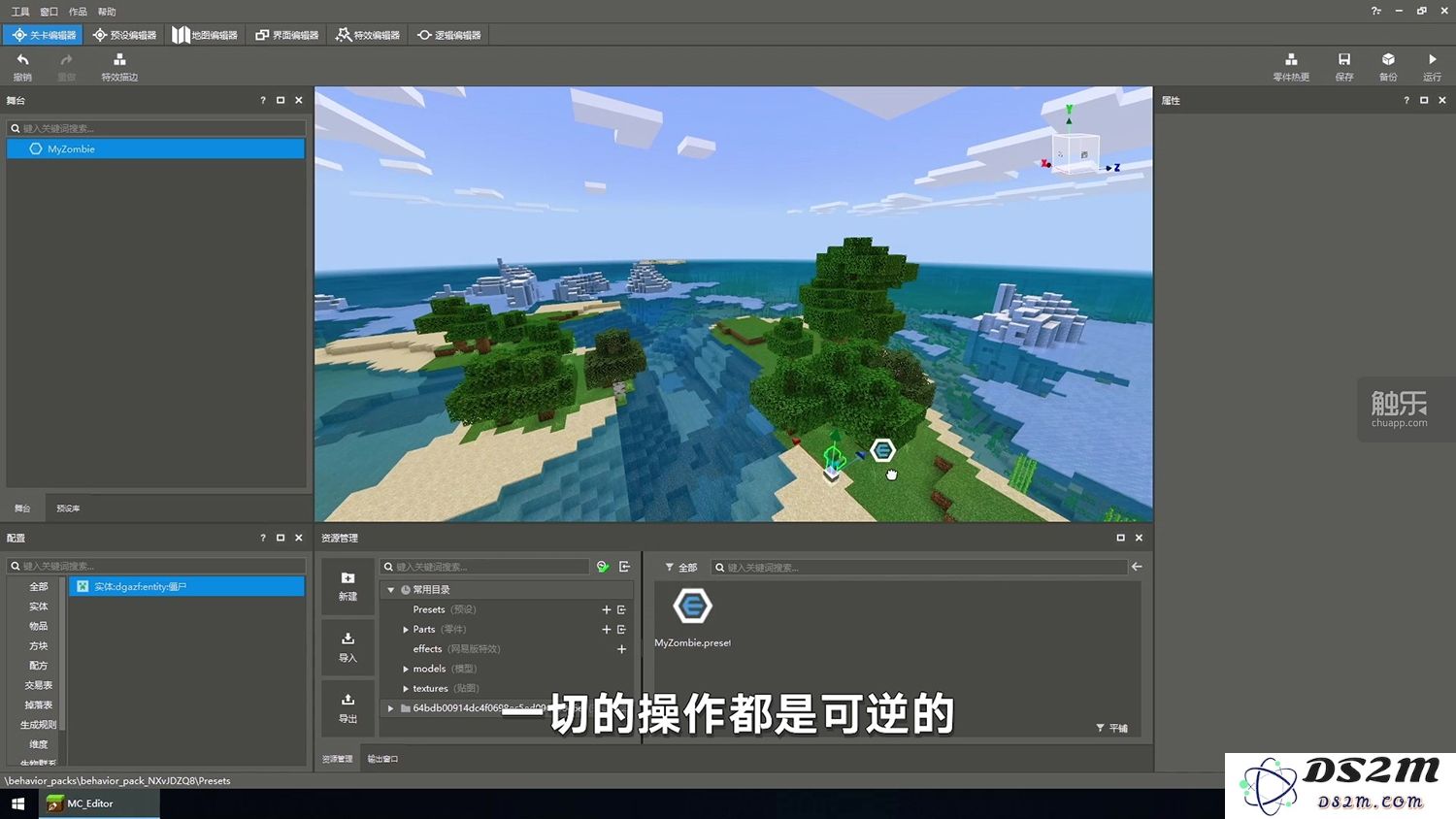1456x819 pixels.
Task: Open the 平铺 tile view dropdown
Action: (1111, 728)
